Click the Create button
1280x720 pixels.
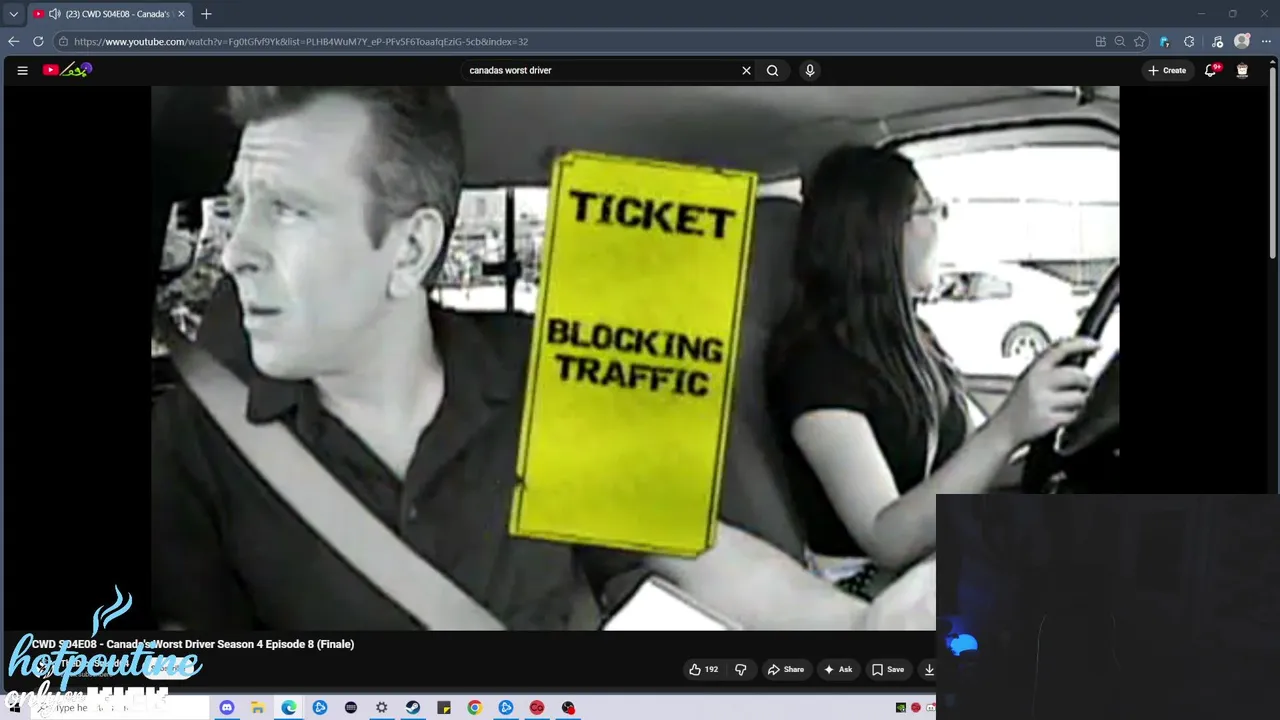[1167, 70]
